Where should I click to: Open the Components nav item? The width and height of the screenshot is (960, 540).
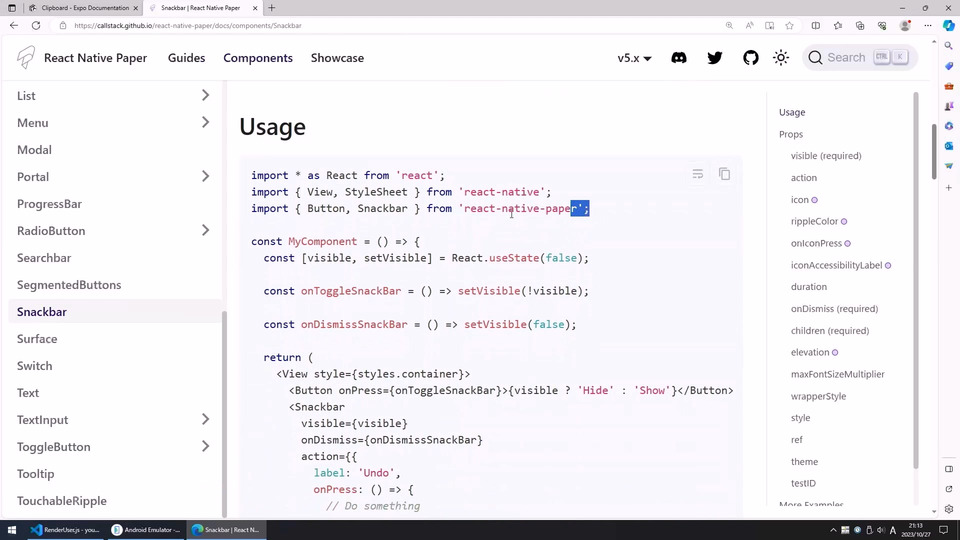[x=258, y=58]
